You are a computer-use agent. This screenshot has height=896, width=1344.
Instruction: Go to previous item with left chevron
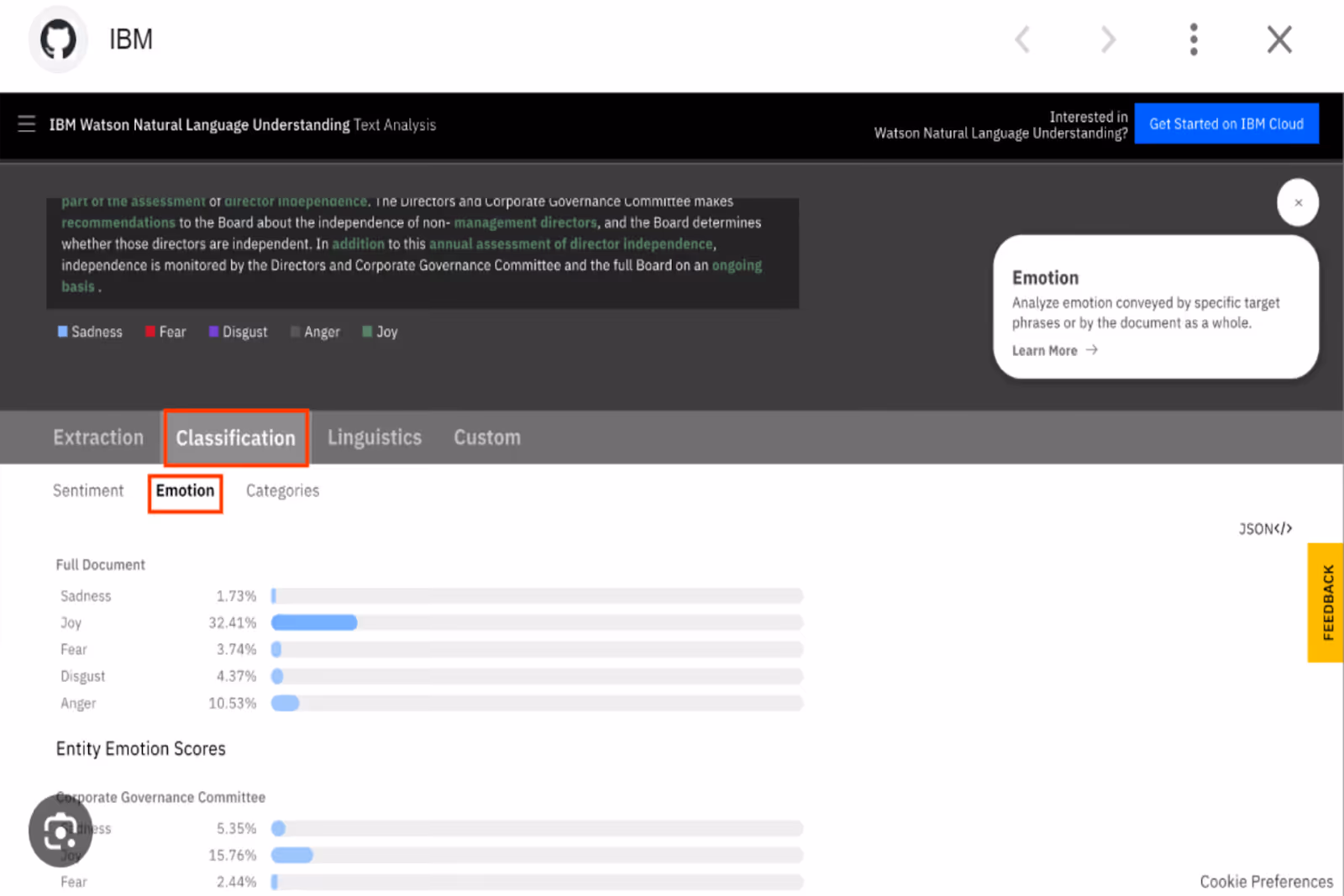pos(1022,39)
